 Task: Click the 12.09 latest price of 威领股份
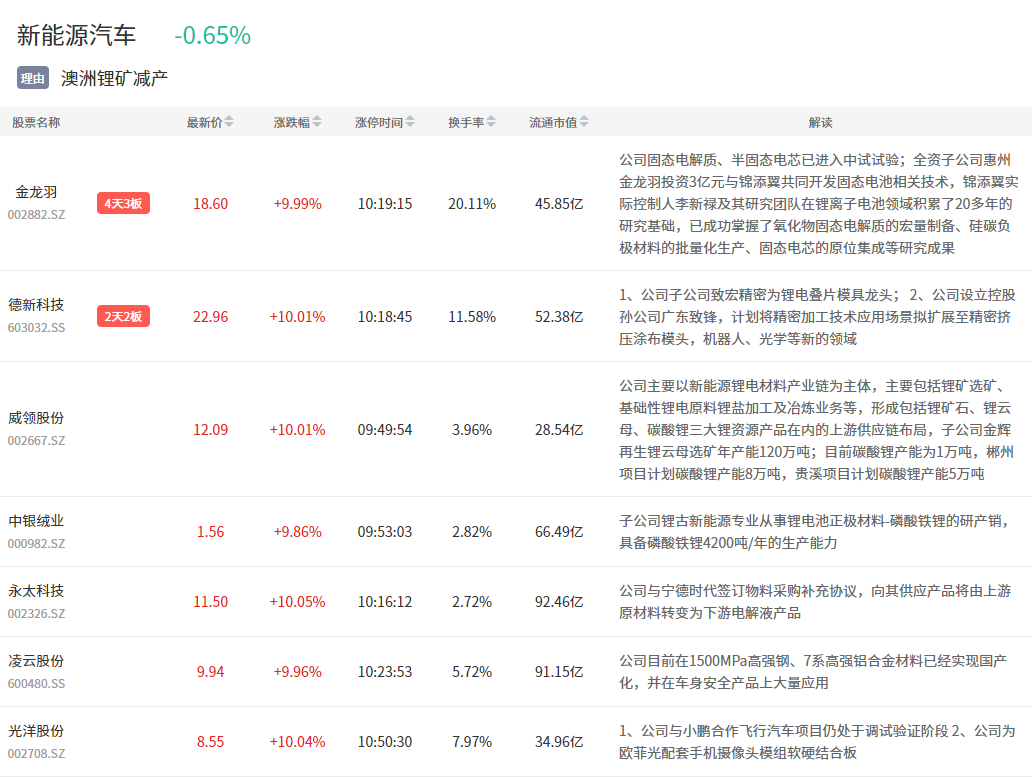click(211, 430)
